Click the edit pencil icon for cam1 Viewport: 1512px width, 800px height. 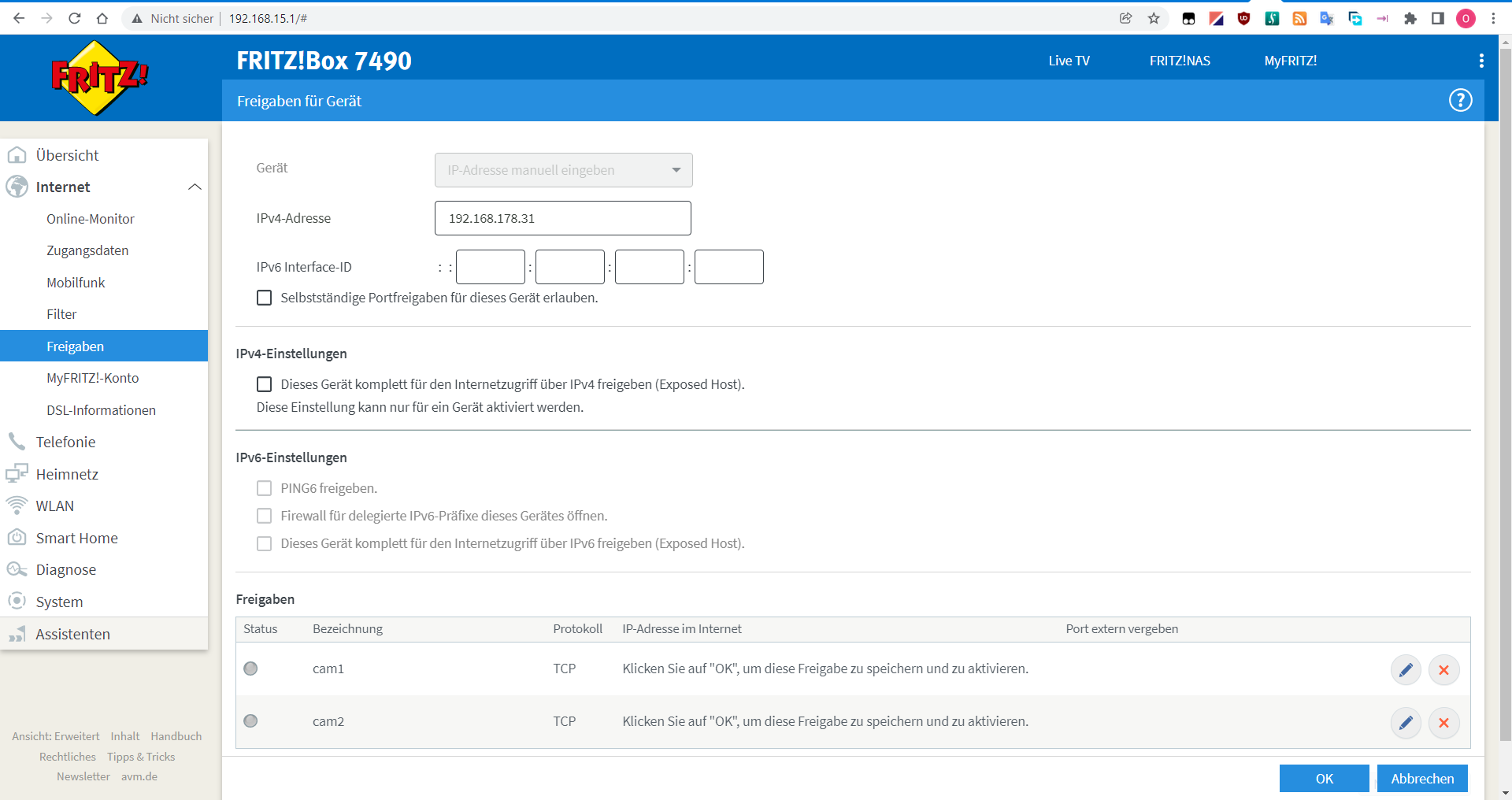[1405, 670]
